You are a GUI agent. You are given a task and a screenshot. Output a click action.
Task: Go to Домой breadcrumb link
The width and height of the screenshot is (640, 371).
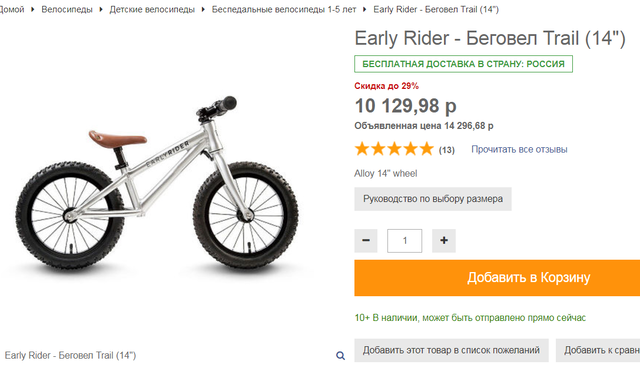click(x=12, y=9)
